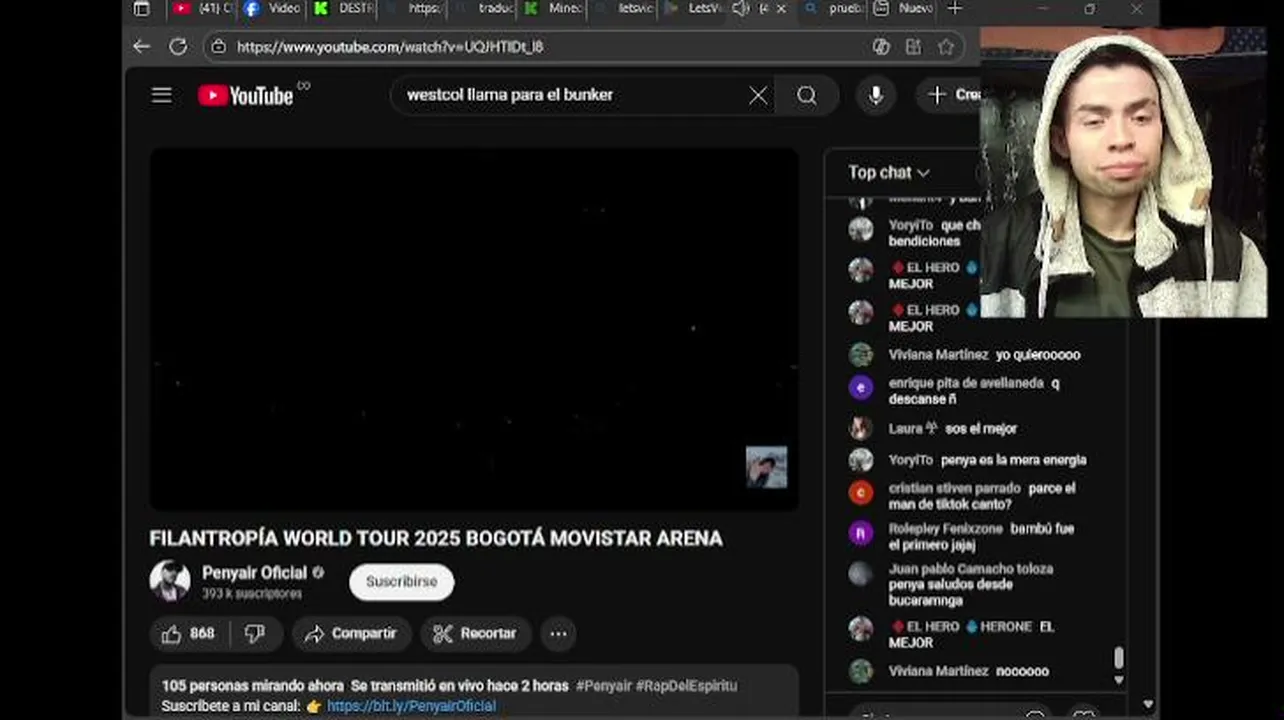Click the Laura chat avatar
This screenshot has height=720, width=1284.
pyautogui.click(x=861, y=429)
